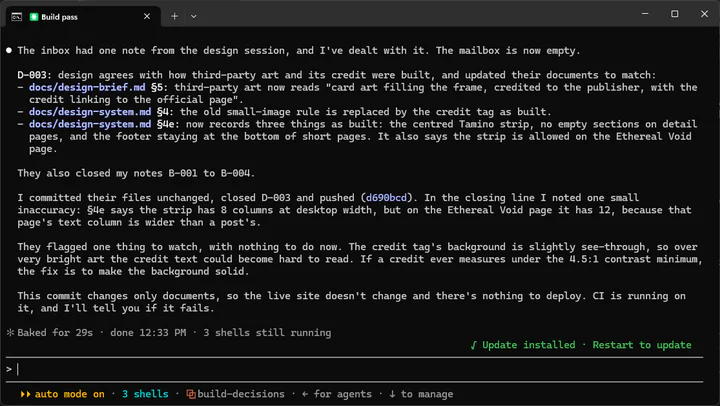Image resolution: width=720 pixels, height=406 pixels.
Task: Click the "3 shells still running" text
Action: [267, 333]
